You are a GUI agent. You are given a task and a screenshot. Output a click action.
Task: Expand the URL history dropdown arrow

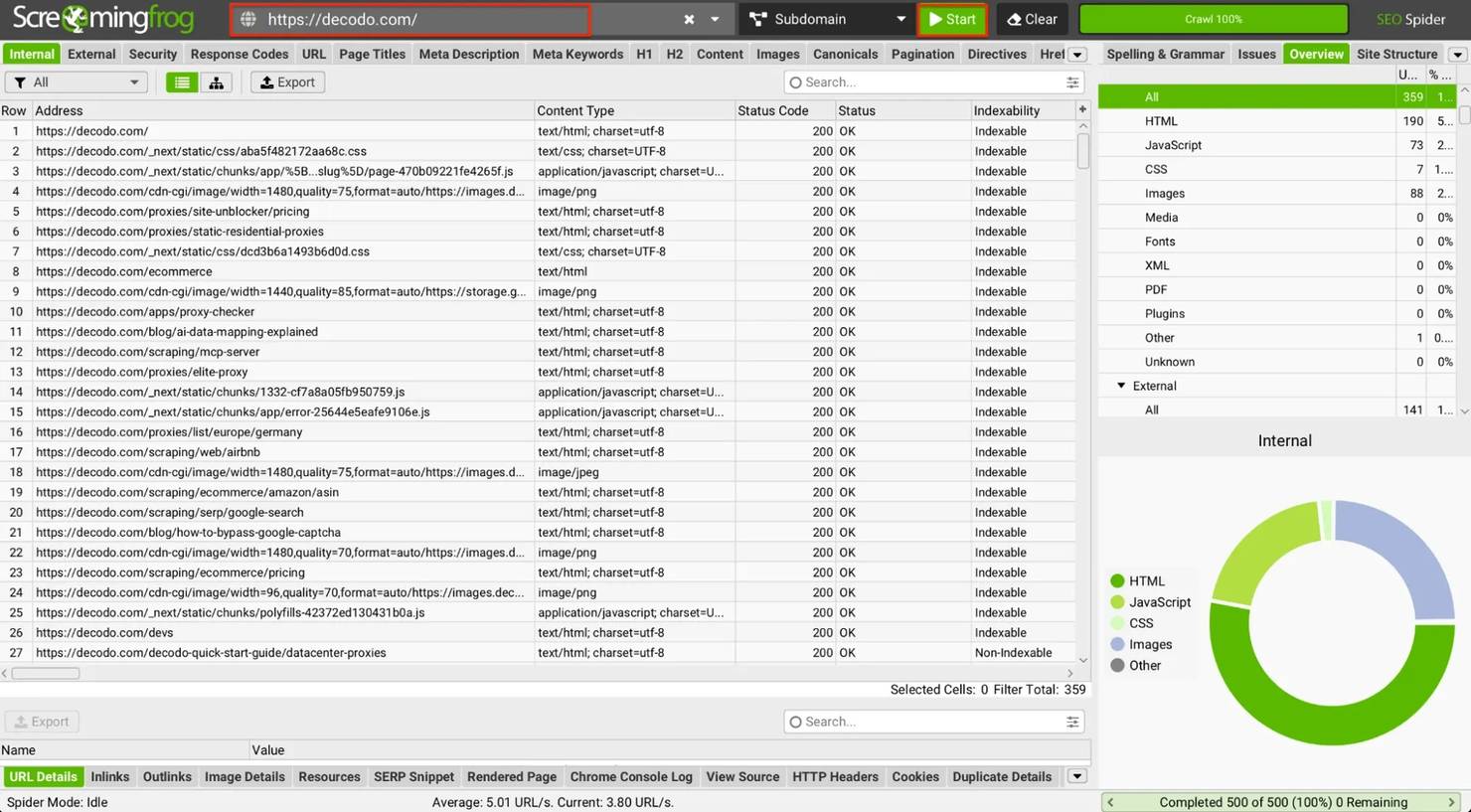(x=715, y=19)
